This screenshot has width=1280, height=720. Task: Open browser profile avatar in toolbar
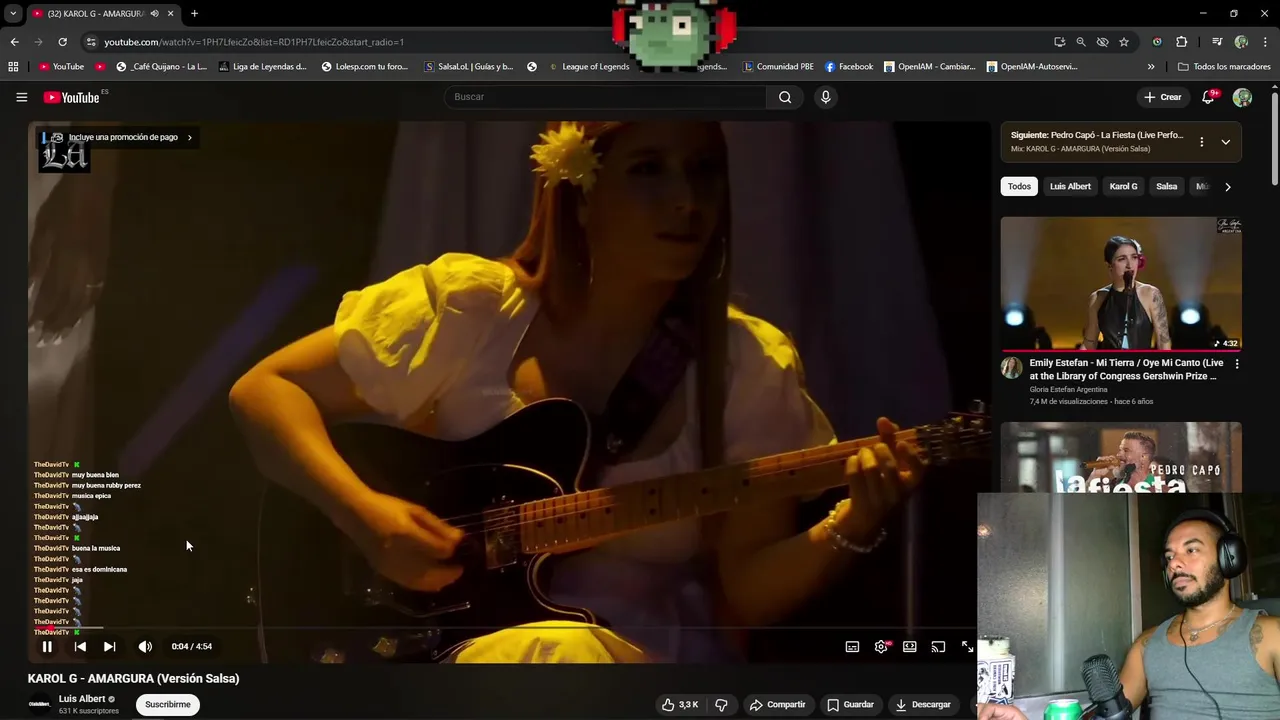tap(1241, 42)
